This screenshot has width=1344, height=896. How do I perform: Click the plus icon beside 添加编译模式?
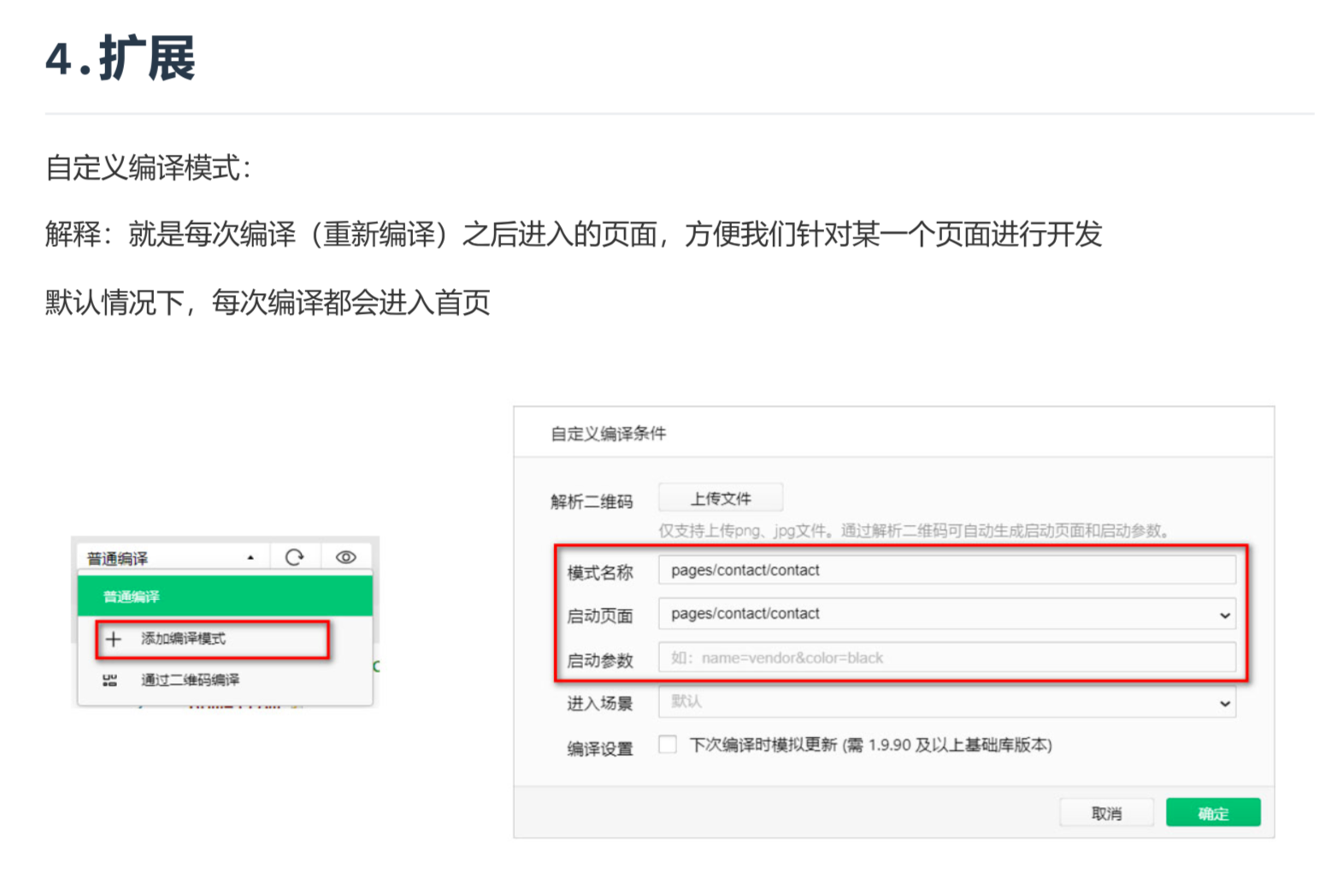click(x=113, y=639)
